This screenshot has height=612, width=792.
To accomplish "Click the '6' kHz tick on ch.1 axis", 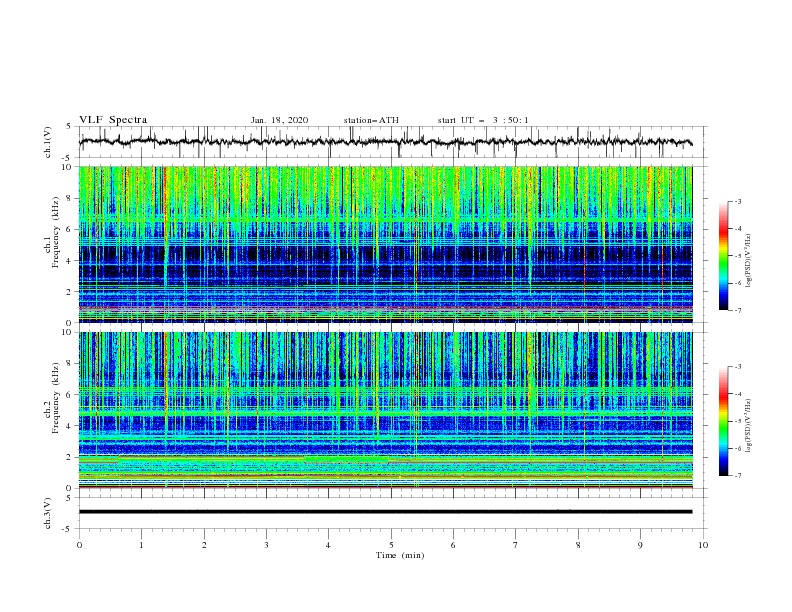I will point(70,229).
